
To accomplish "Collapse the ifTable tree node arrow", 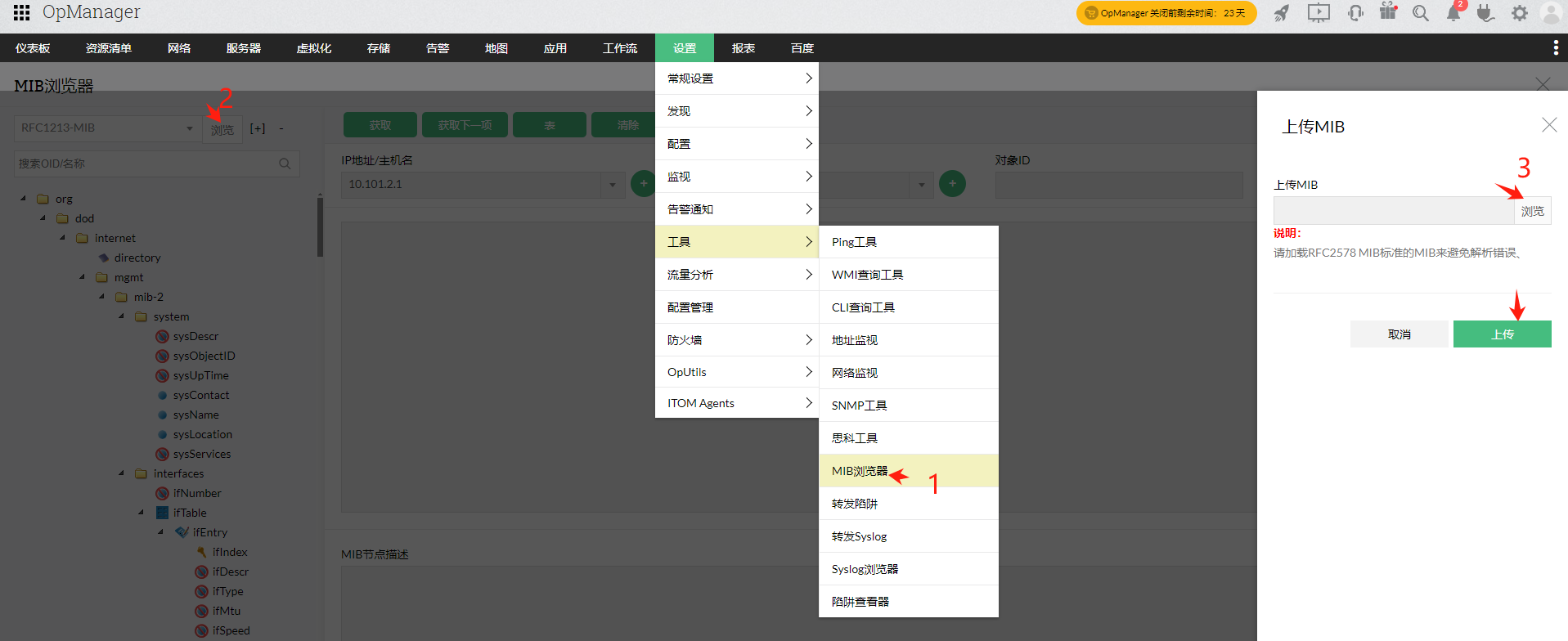I will [x=141, y=513].
